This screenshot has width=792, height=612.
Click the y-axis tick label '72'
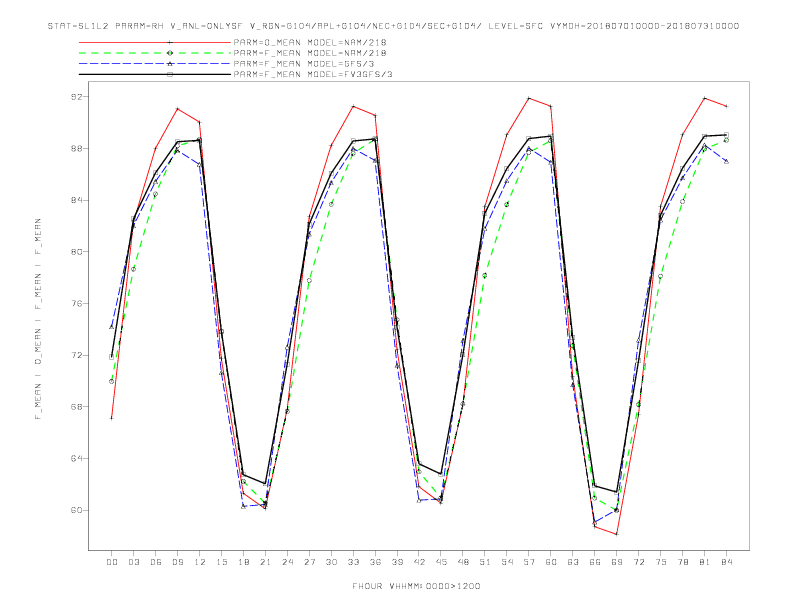[77, 355]
